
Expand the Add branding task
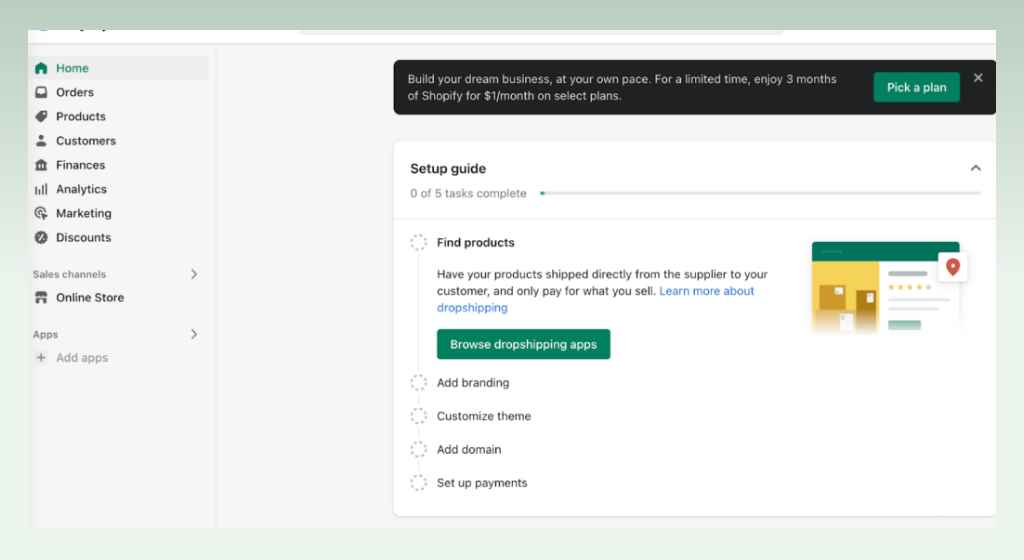(473, 382)
